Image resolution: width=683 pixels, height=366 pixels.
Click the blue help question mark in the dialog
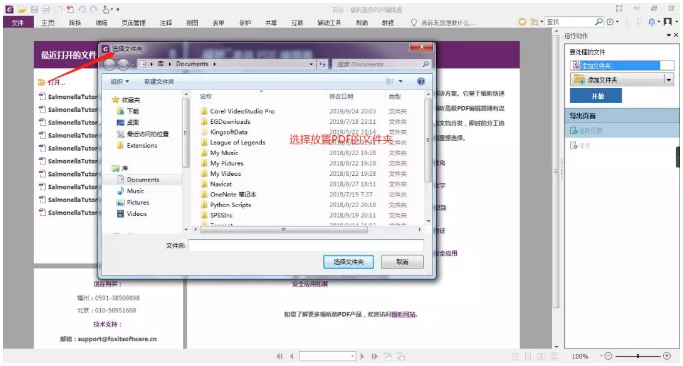click(x=421, y=81)
